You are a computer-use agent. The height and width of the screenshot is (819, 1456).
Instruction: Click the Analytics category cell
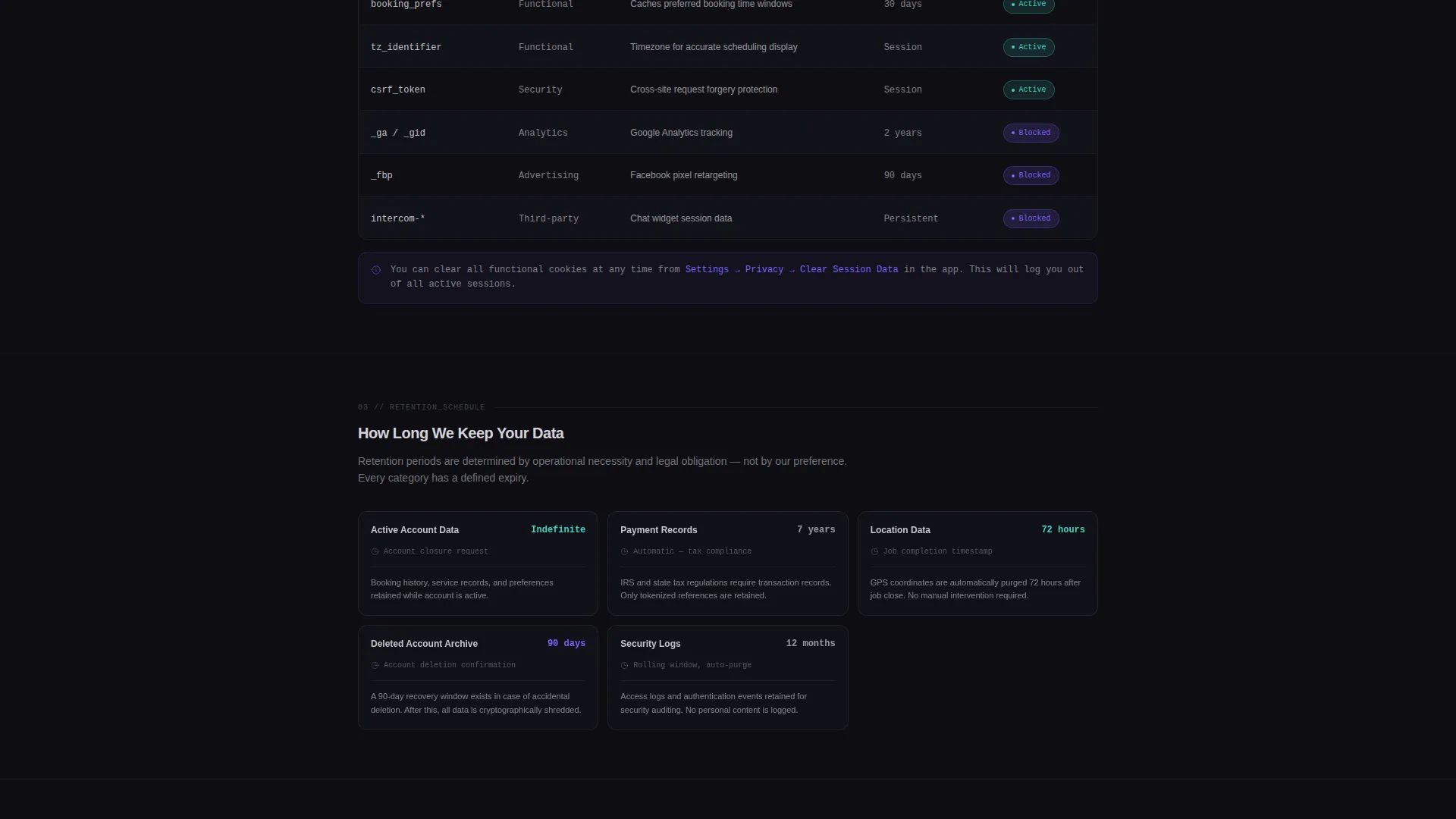[543, 133]
